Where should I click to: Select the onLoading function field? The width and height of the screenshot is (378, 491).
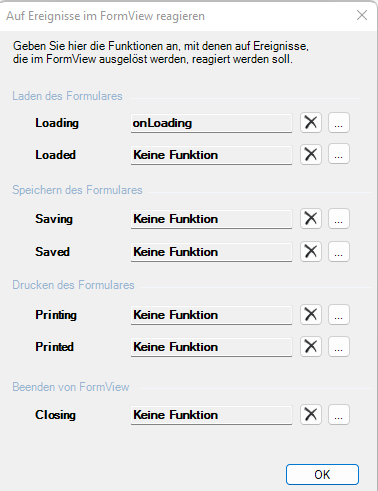pos(211,123)
